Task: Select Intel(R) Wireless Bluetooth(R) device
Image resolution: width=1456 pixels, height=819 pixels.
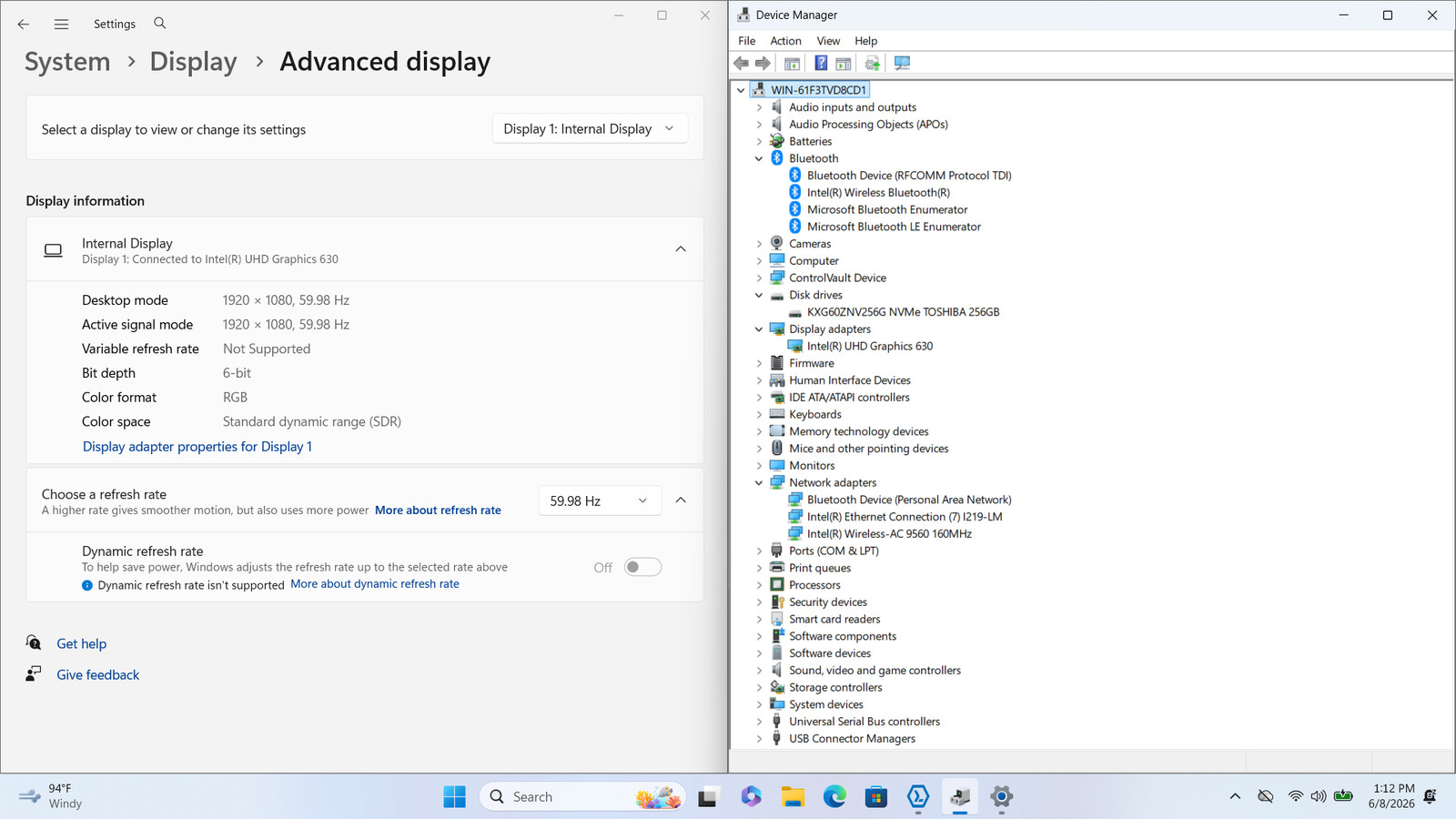Action: click(878, 192)
